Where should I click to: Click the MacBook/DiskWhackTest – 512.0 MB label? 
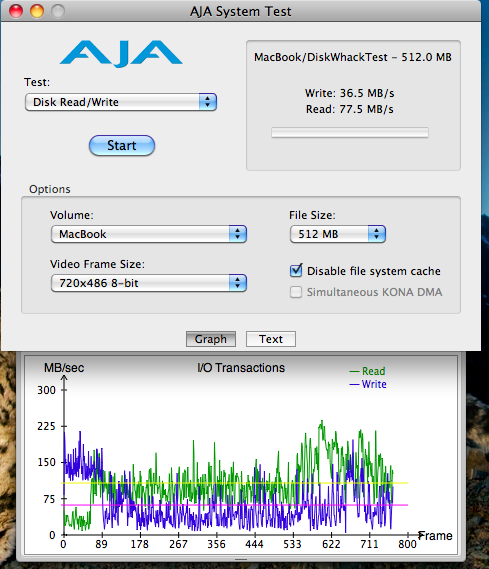pyautogui.click(x=353, y=57)
